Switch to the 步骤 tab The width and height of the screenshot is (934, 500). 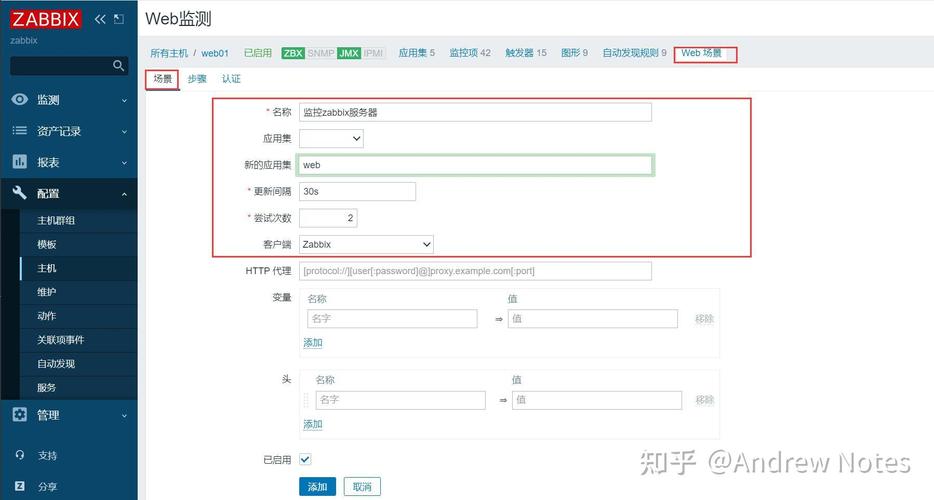click(197, 79)
